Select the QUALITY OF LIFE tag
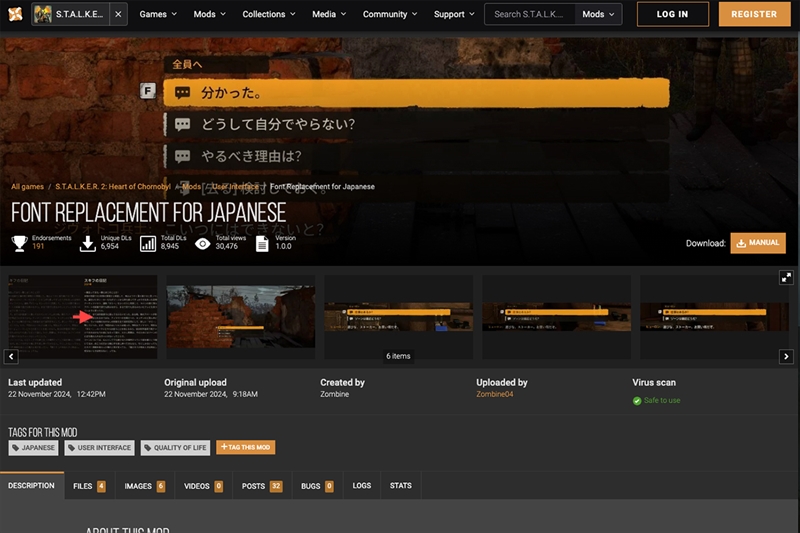 (176, 448)
